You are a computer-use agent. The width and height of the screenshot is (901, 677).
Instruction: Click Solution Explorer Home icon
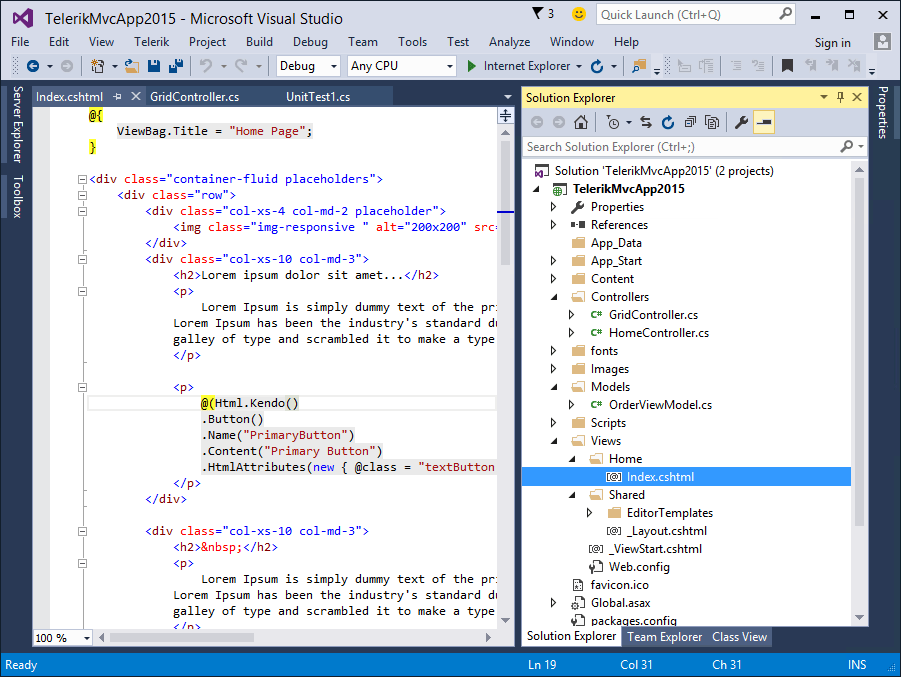(581, 122)
